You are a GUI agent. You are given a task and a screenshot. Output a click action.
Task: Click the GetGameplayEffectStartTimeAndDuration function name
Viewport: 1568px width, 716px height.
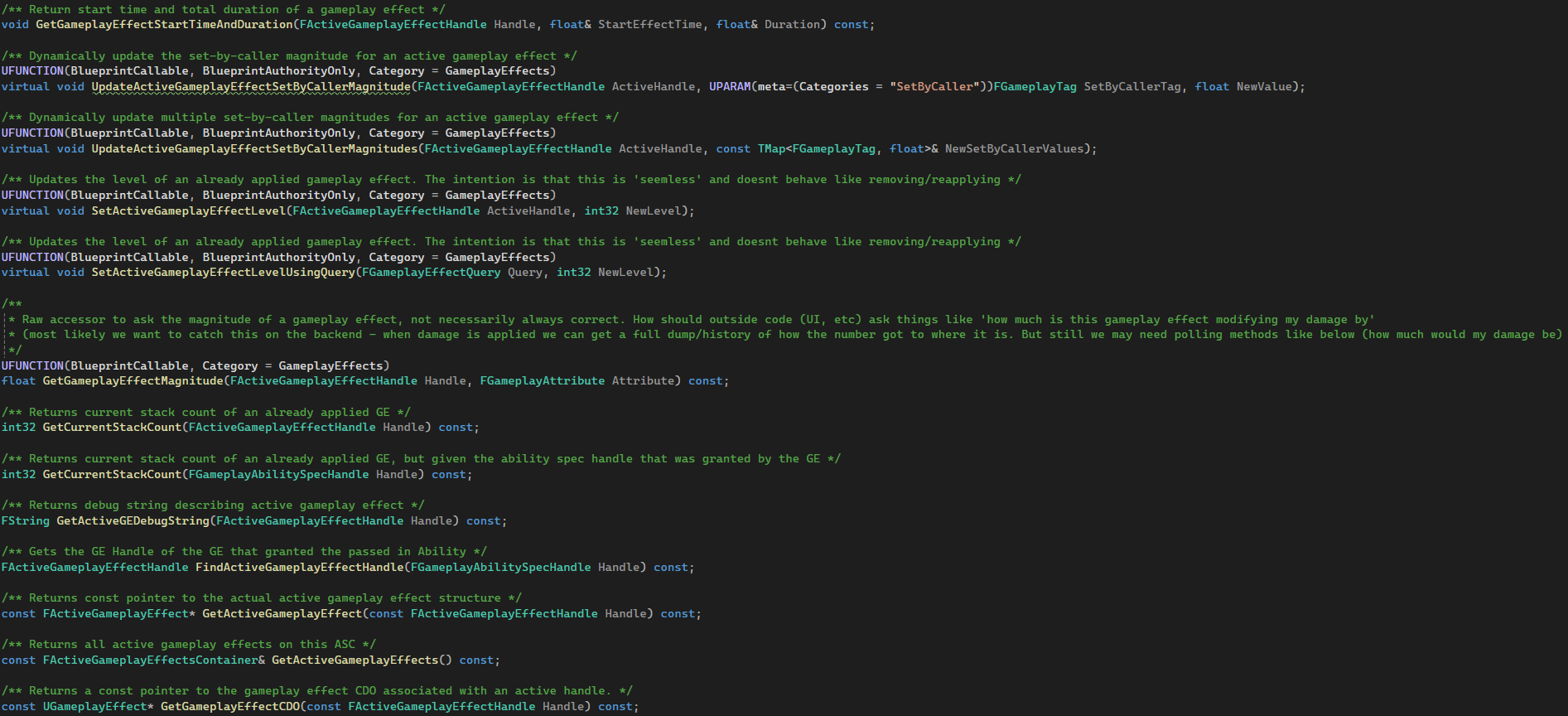coord(164,25)
